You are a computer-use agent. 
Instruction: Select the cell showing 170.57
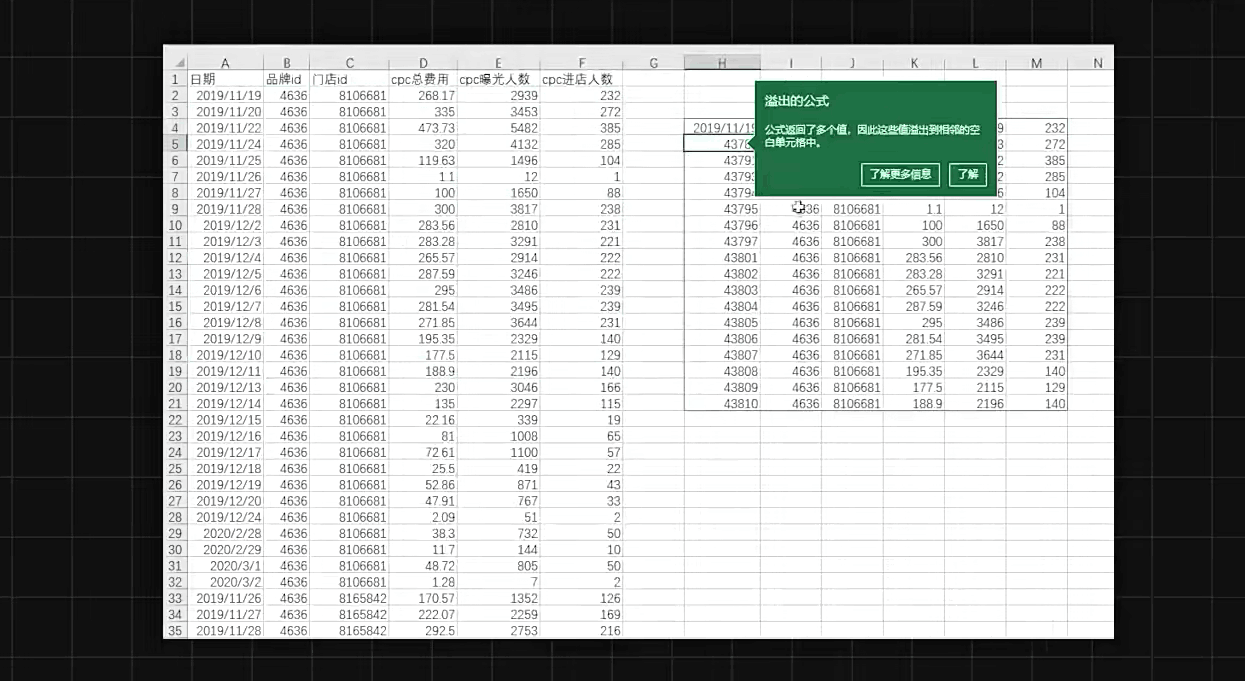point(423,598)
